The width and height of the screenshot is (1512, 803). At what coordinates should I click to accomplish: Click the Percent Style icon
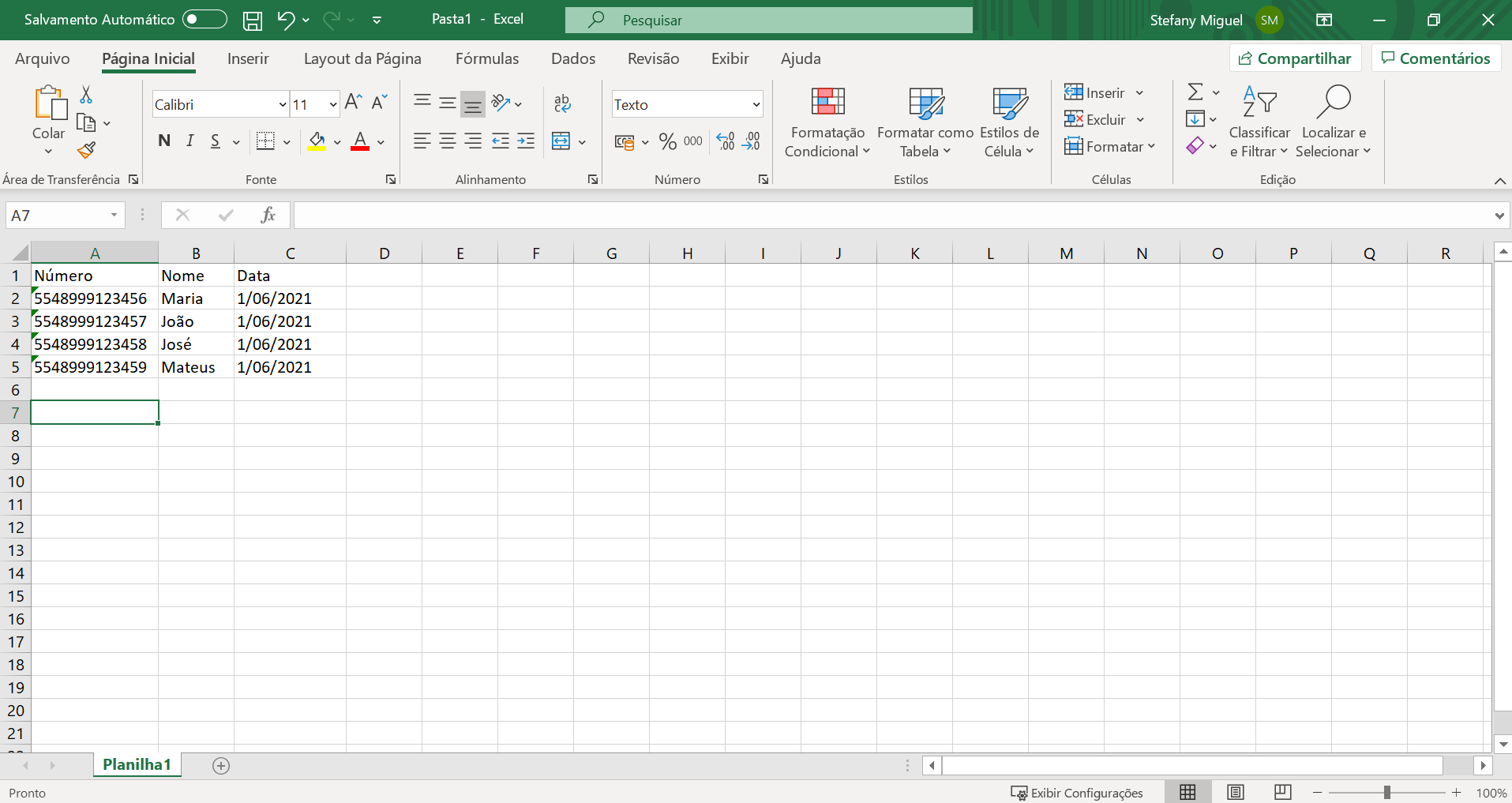[x=668, y=141]
